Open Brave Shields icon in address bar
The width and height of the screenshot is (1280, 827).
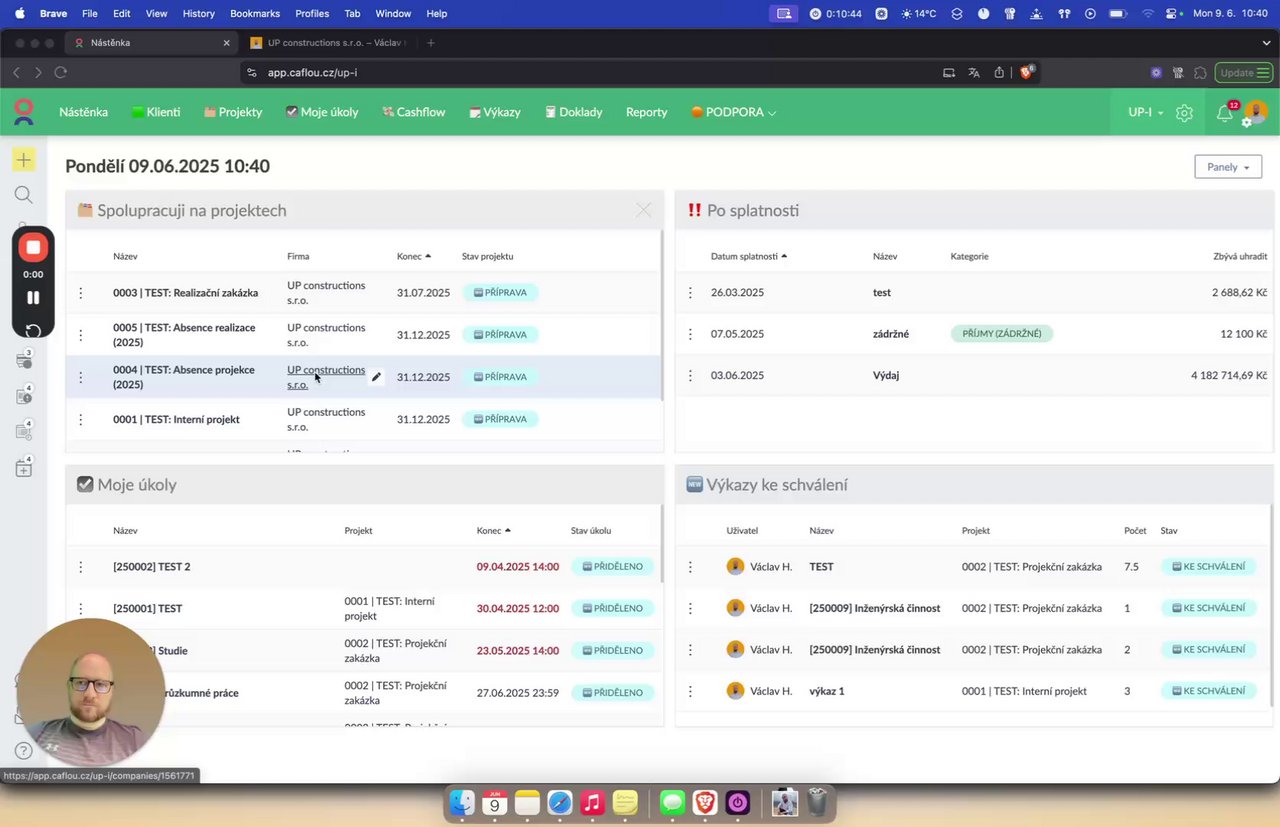[x=1026, y=72]
